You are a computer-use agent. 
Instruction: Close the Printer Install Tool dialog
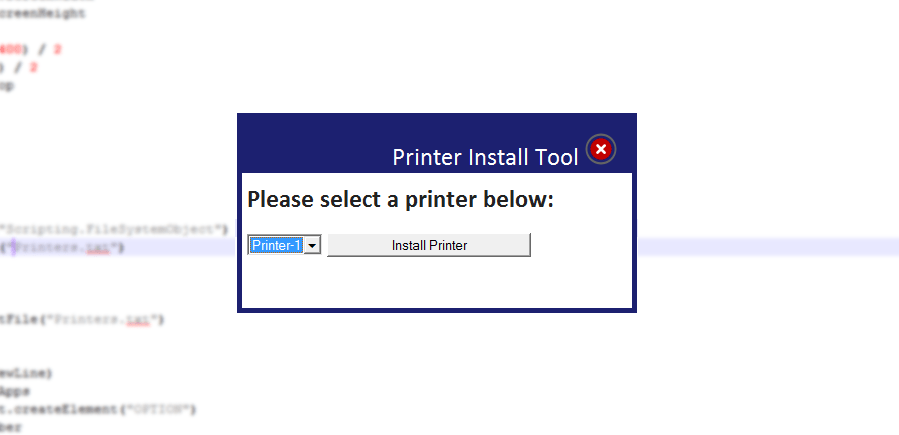[600, 150]
